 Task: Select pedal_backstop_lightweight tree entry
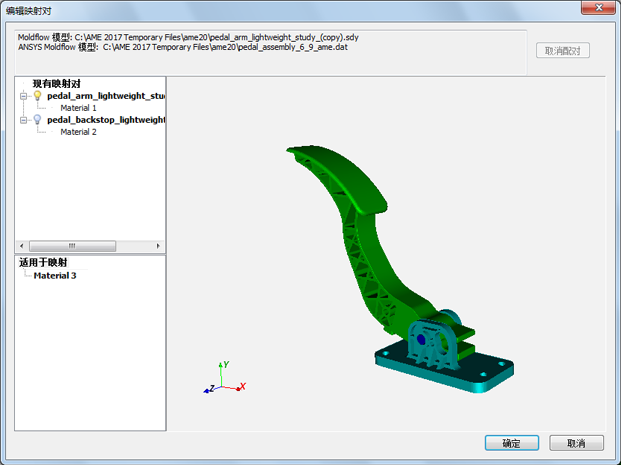click(106, 120)
